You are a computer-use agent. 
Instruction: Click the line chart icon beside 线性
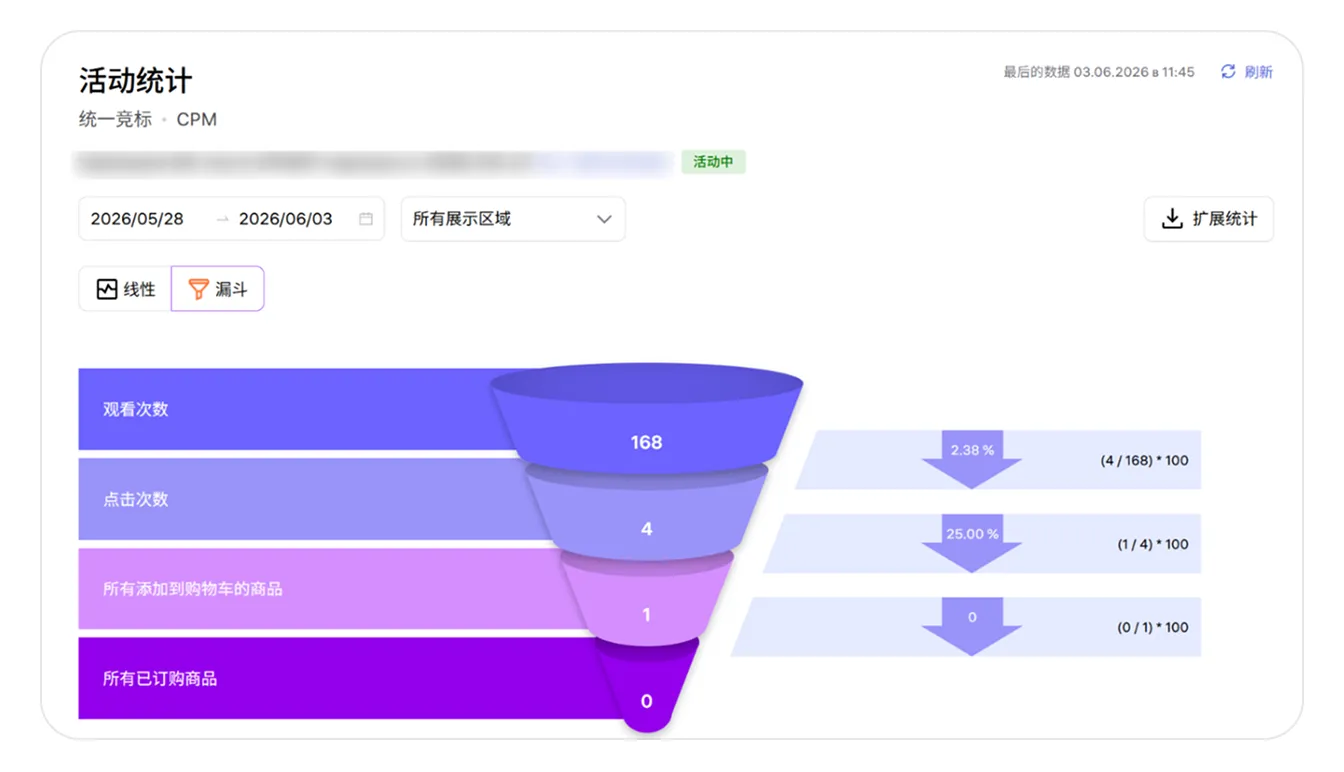(x=107, y=289)
